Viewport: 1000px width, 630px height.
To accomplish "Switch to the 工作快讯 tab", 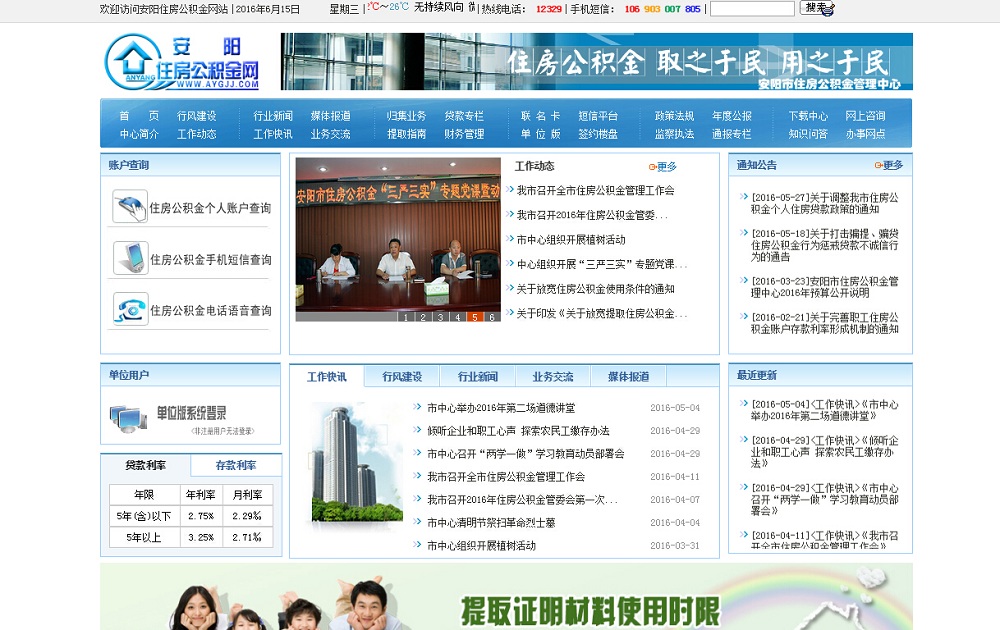I will click(x=327, y=377).
